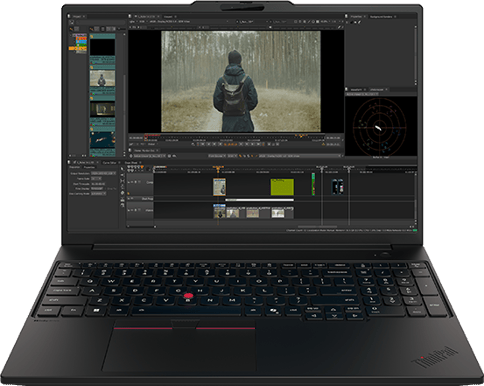The image size is (484, 386).
Task: Select the dark interior clip thumbnail in the bin
Action: pyautogui.click(x=102, y=109)
